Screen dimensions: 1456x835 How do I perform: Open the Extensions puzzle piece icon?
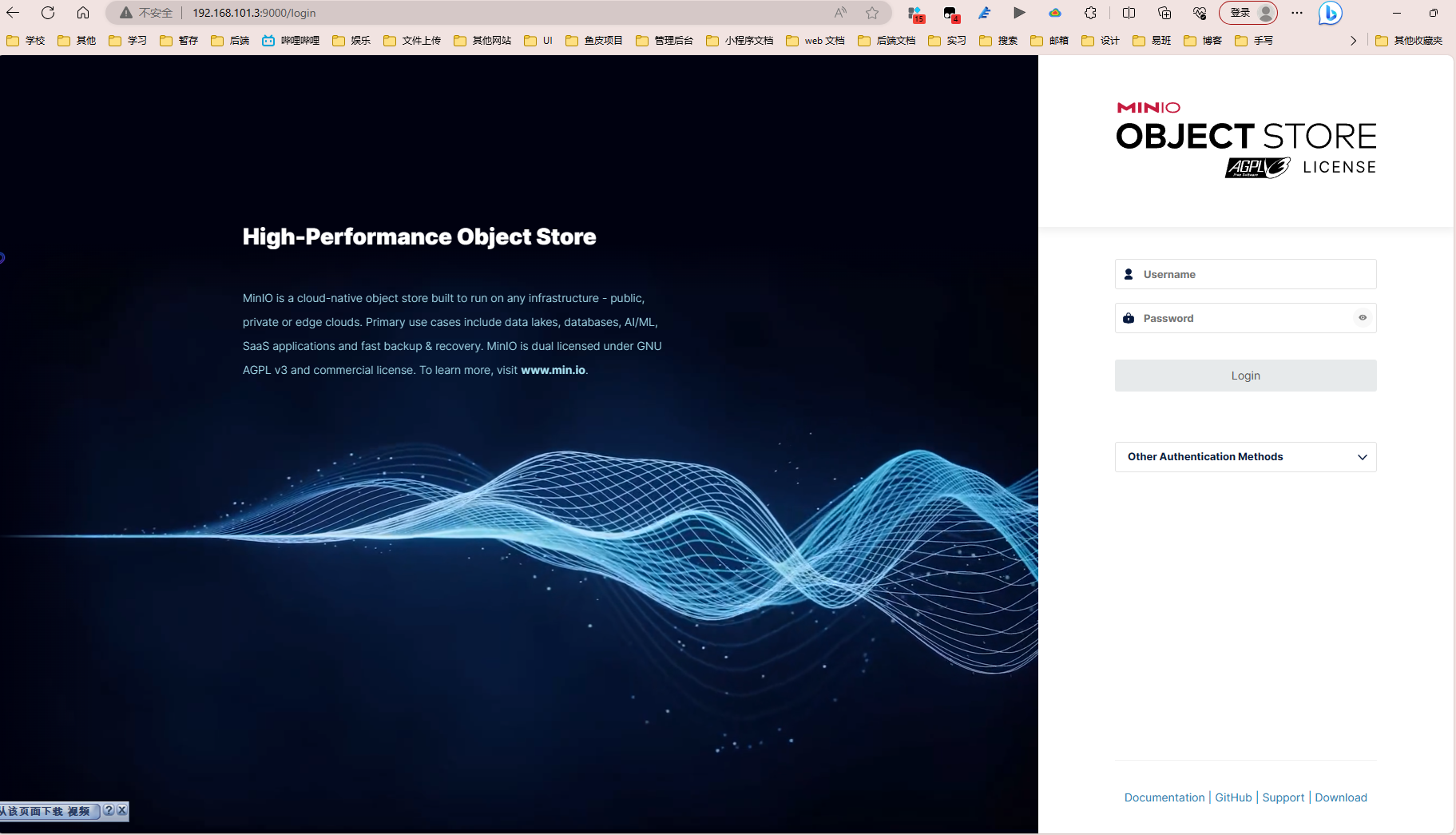click(1090, 13)
